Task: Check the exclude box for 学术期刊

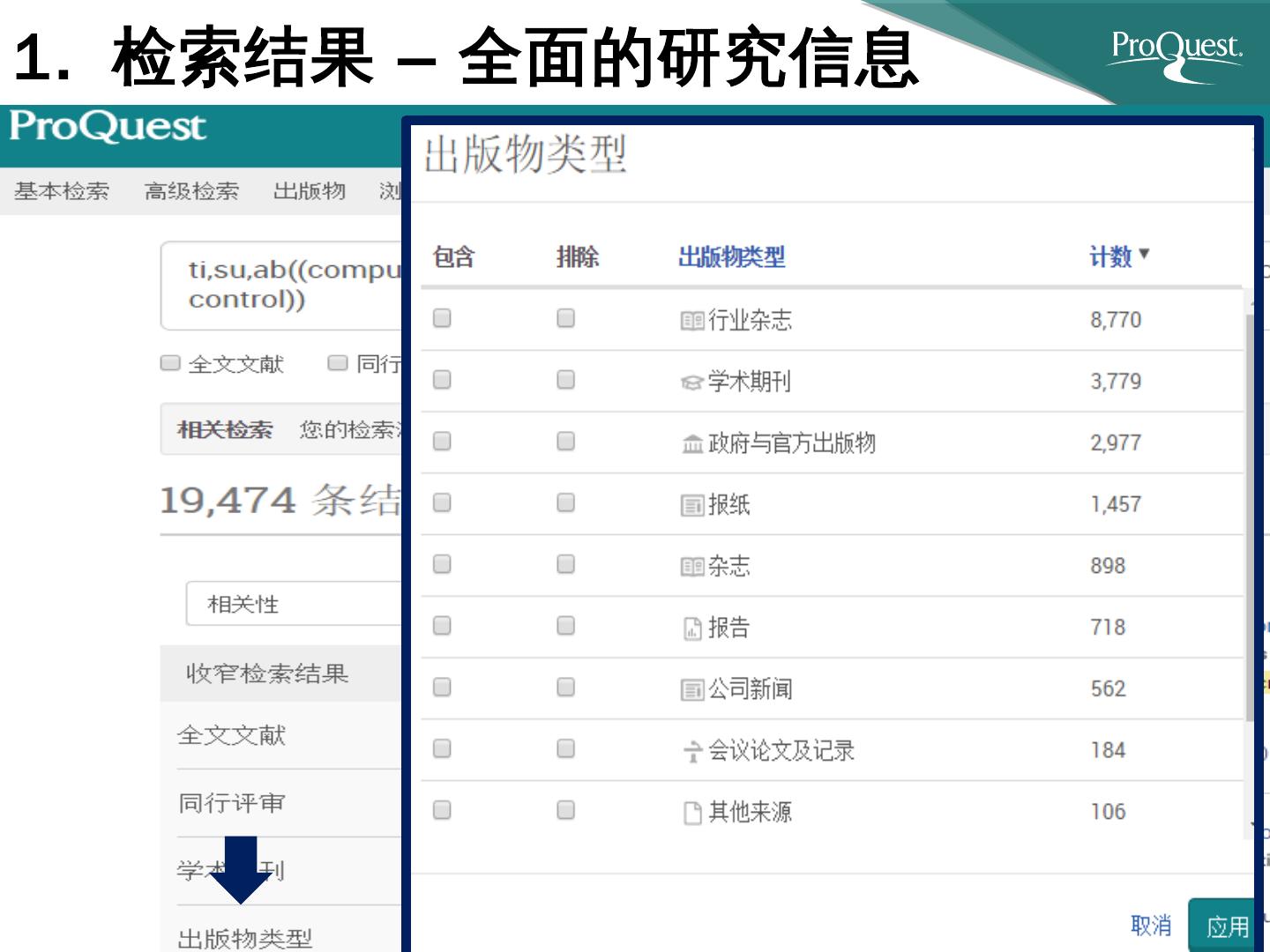Action: click(565, 380)
